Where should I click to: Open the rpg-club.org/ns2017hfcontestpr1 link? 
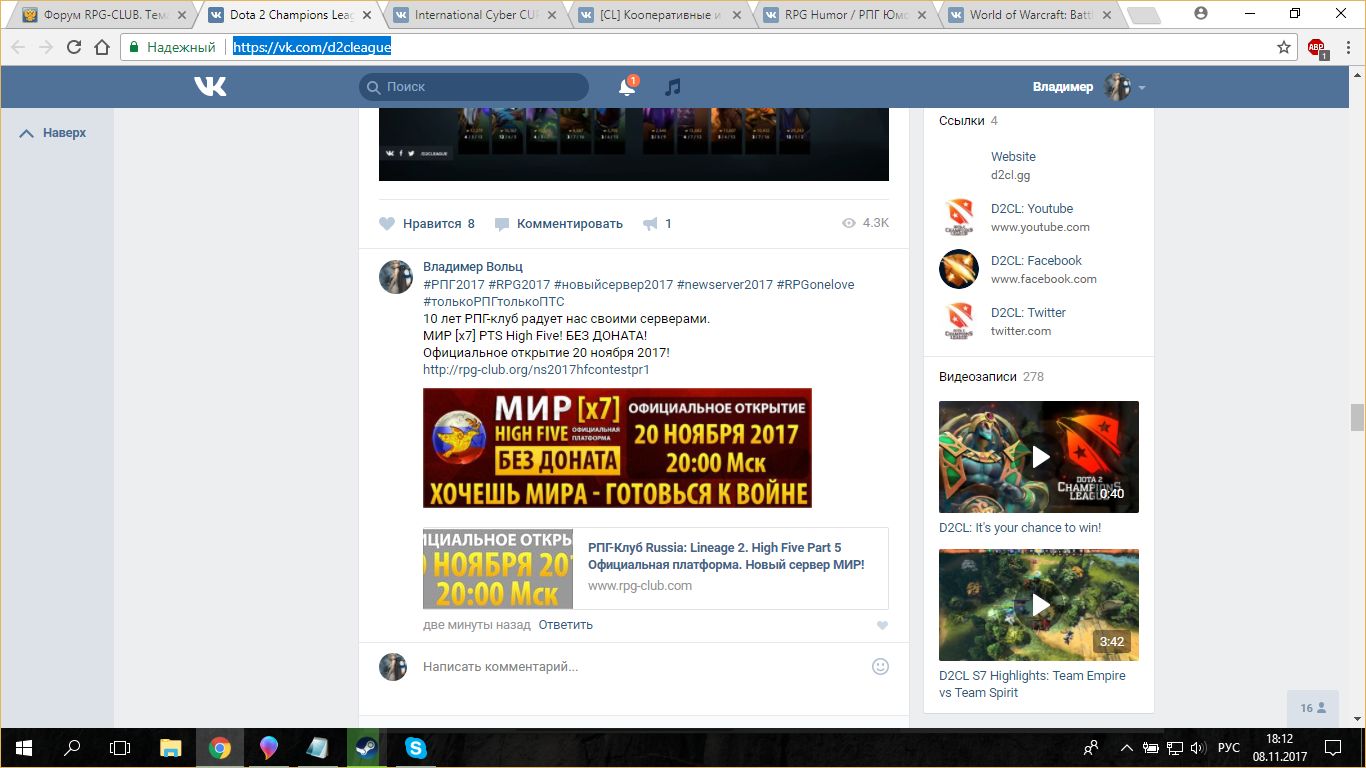(536, 370)
